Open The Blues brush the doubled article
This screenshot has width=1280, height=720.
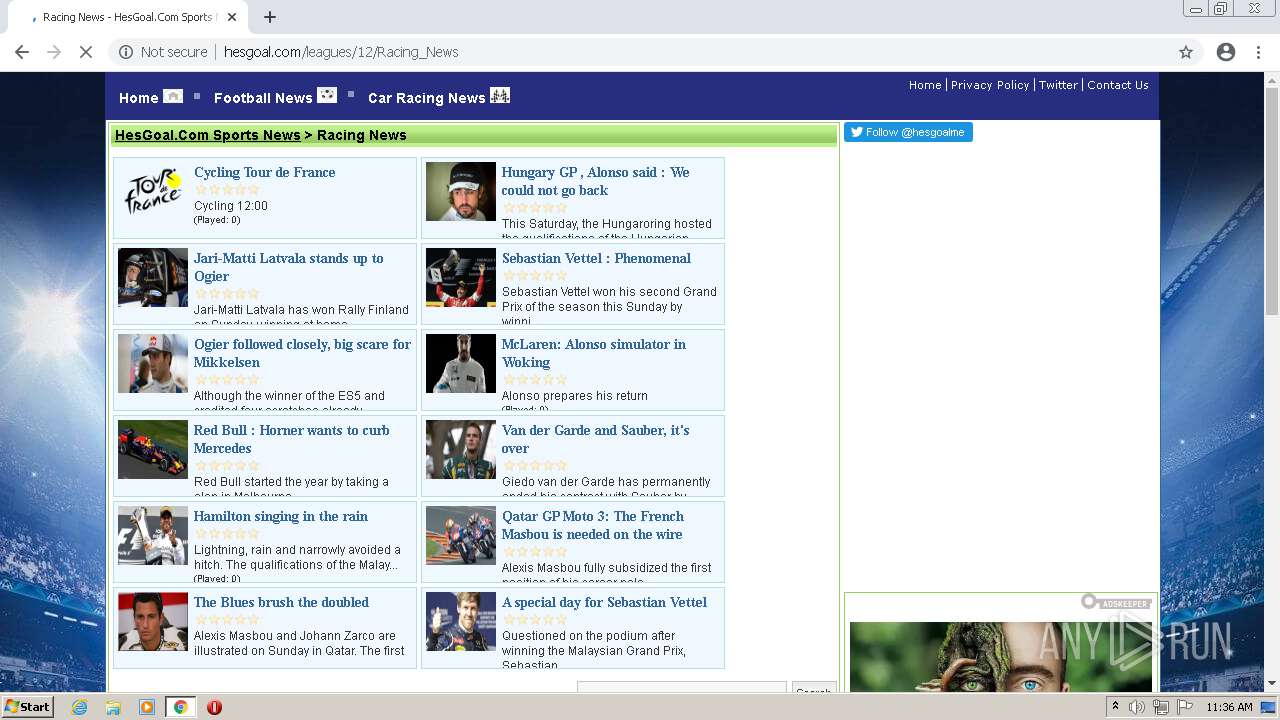[281, 602]
